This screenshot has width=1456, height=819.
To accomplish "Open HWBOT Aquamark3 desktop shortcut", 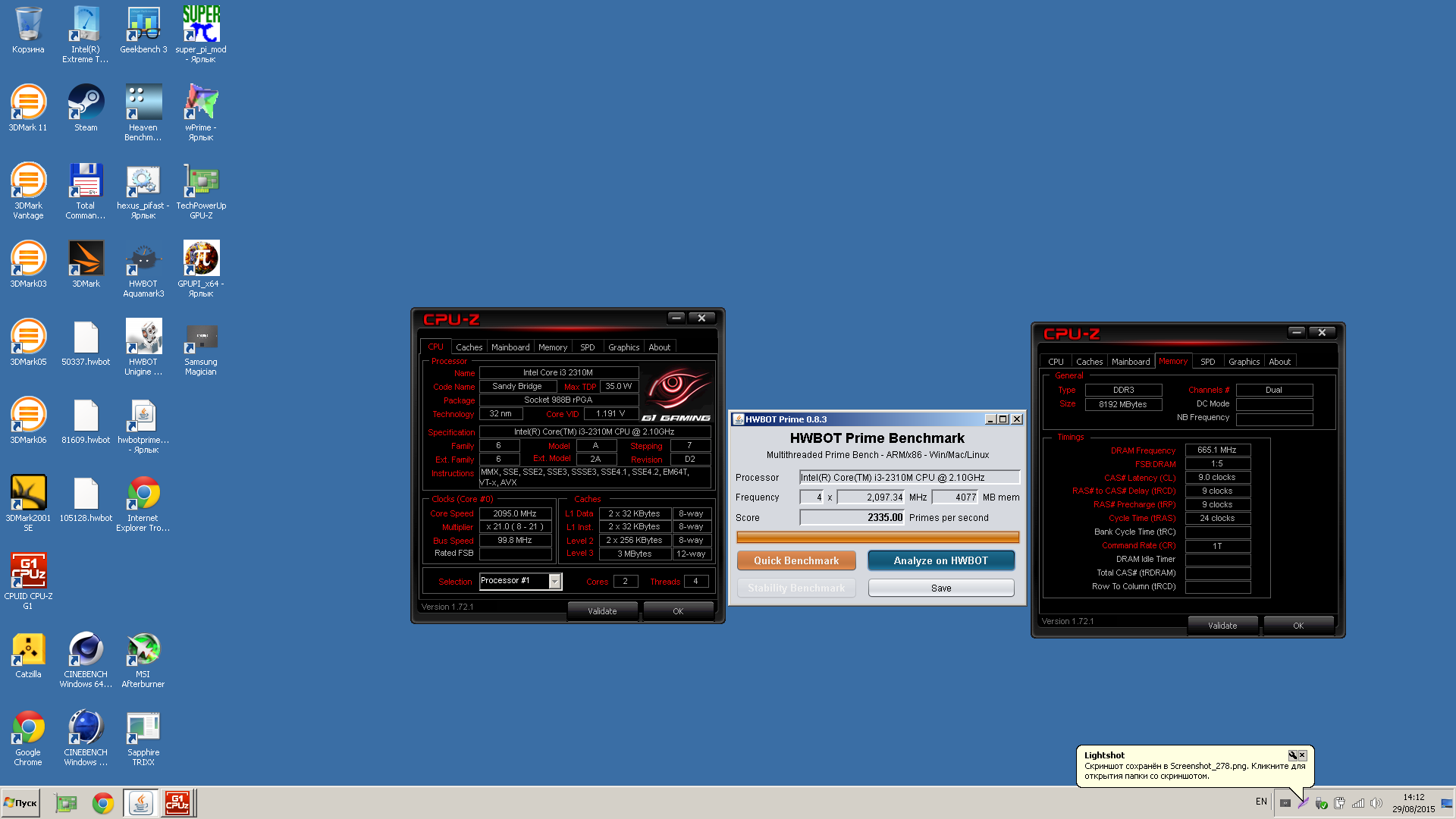I will click(143, 268).
